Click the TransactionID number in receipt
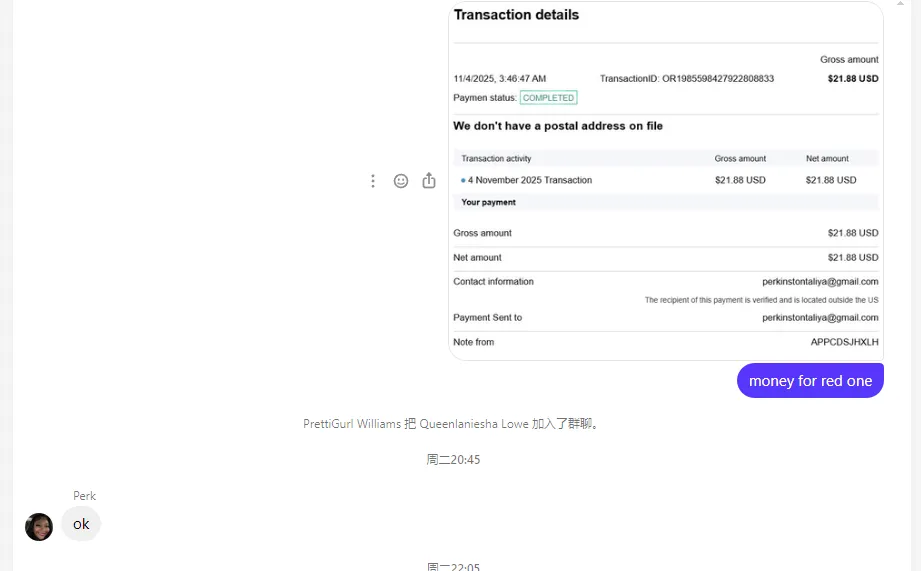 pos(717,79)
